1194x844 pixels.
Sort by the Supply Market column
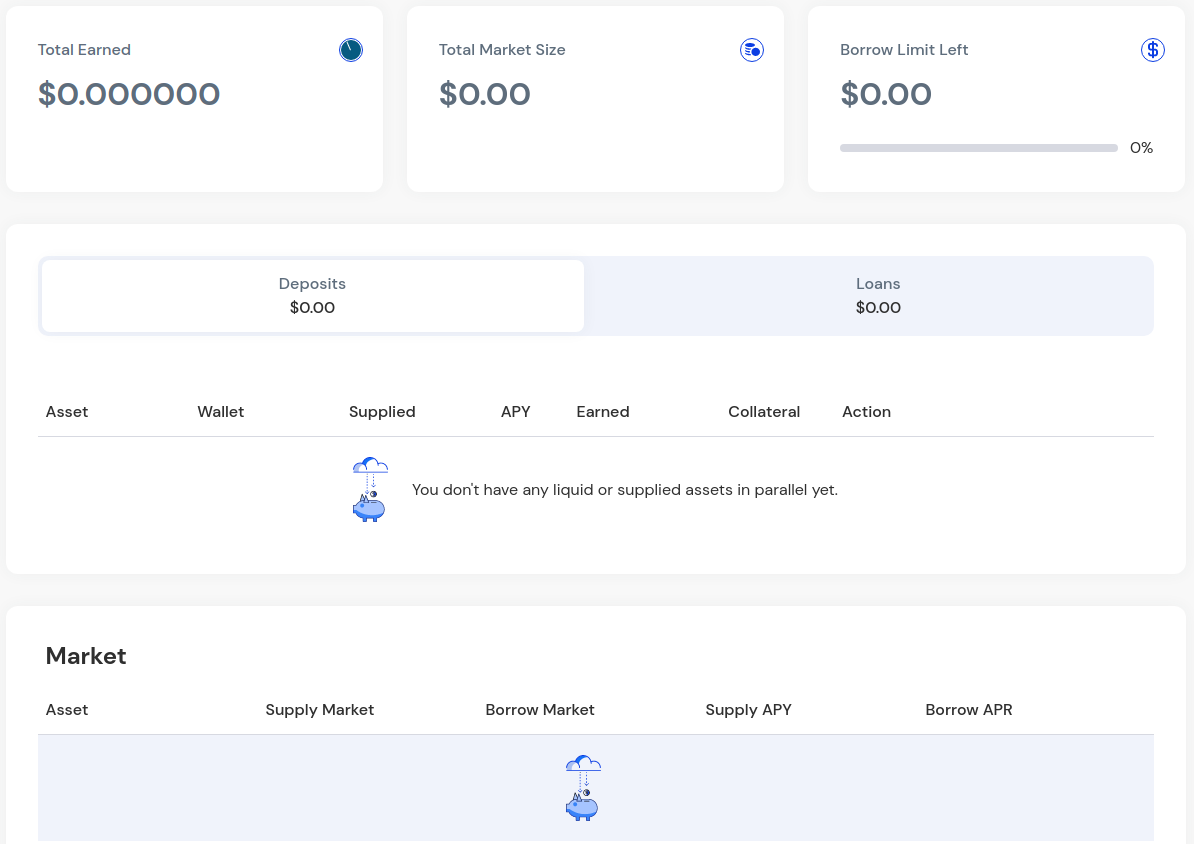click(x=320, y=710)
